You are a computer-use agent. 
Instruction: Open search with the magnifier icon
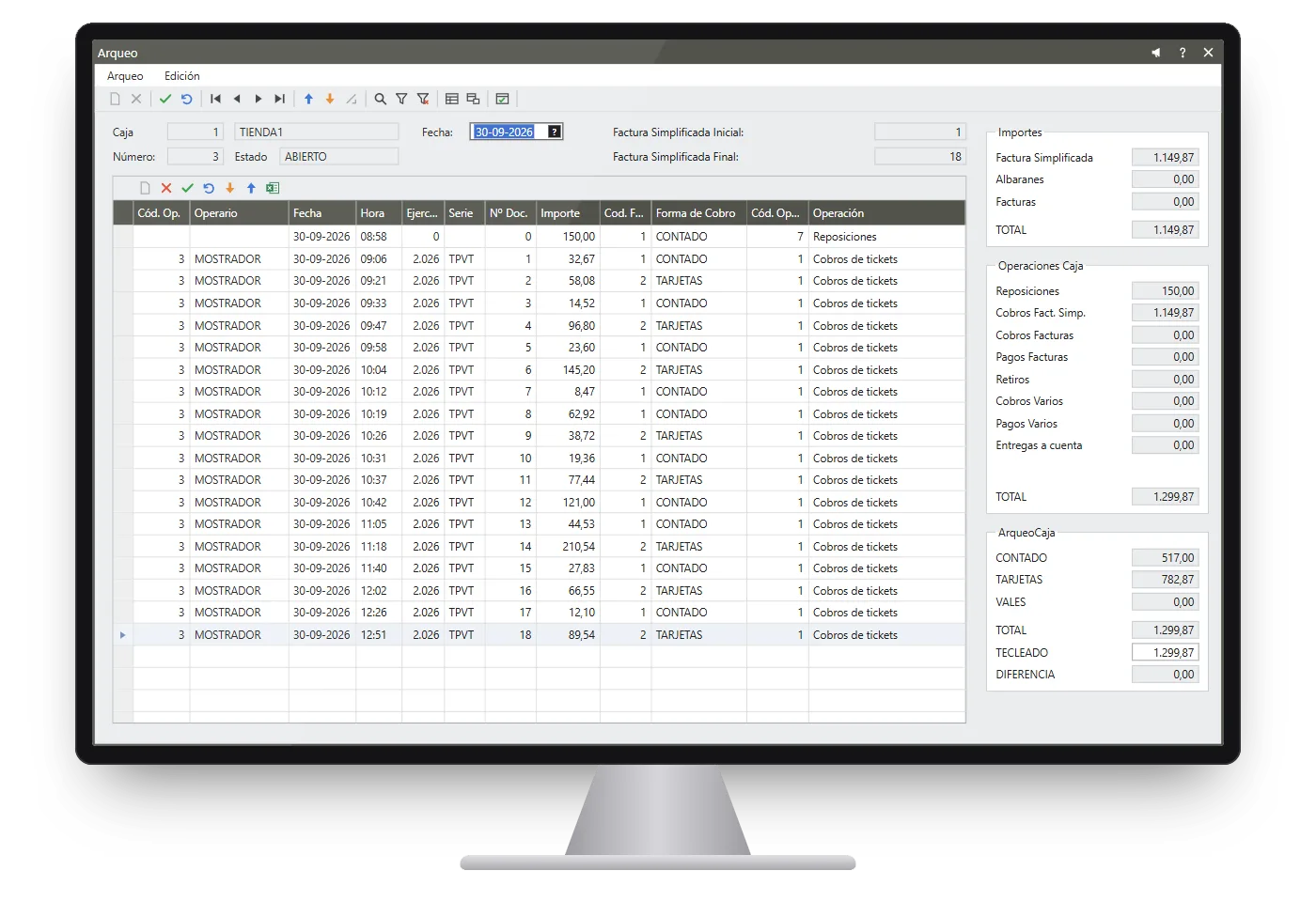coord(380,99)
